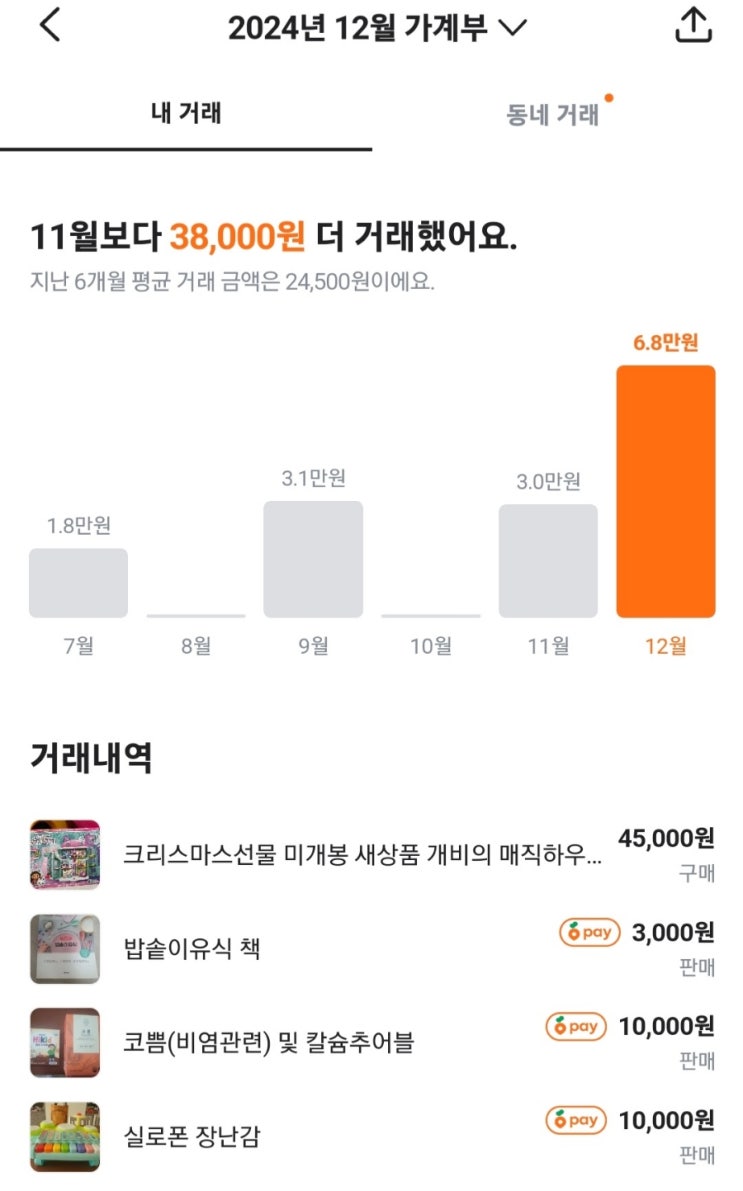Select the 7월 bar in chart

[78, 582]
